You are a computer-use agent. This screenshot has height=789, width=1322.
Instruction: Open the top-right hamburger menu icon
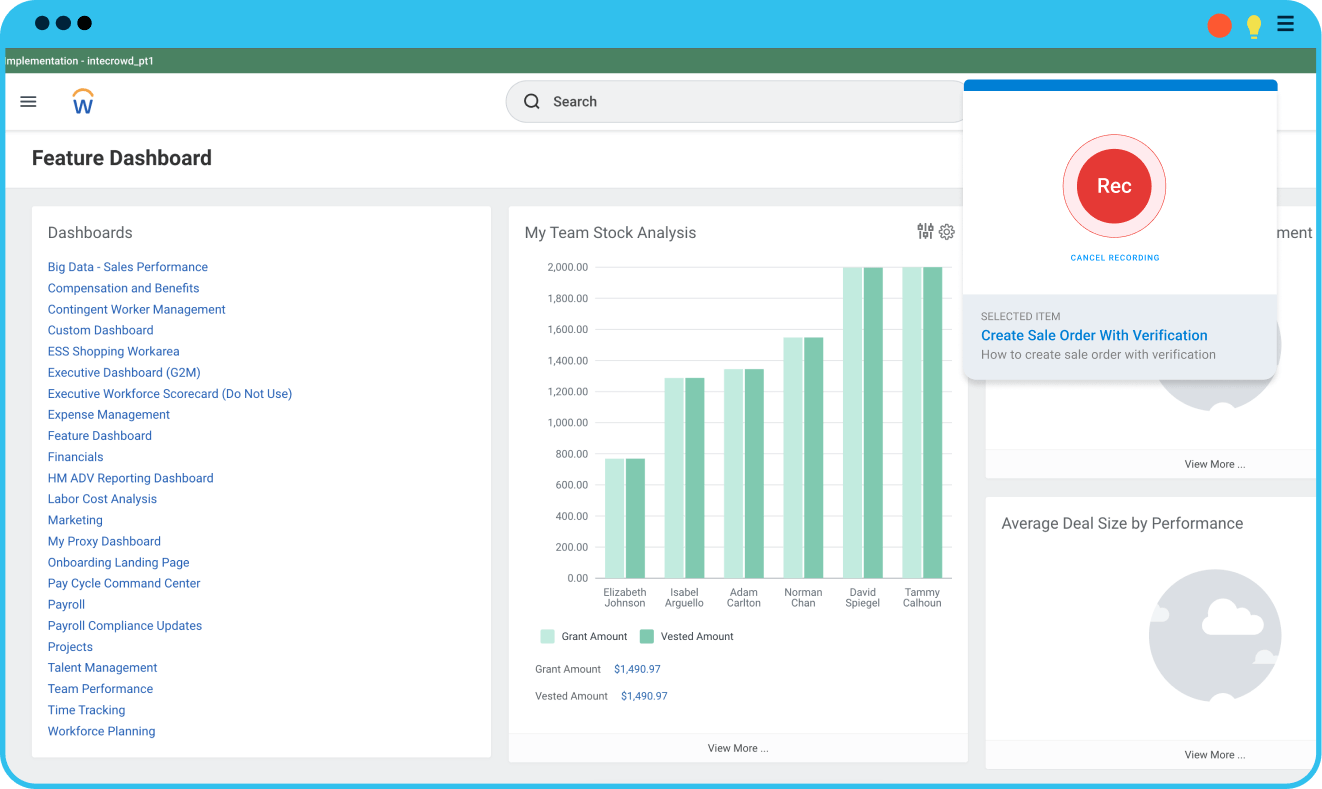click(x=1286, y=24)
